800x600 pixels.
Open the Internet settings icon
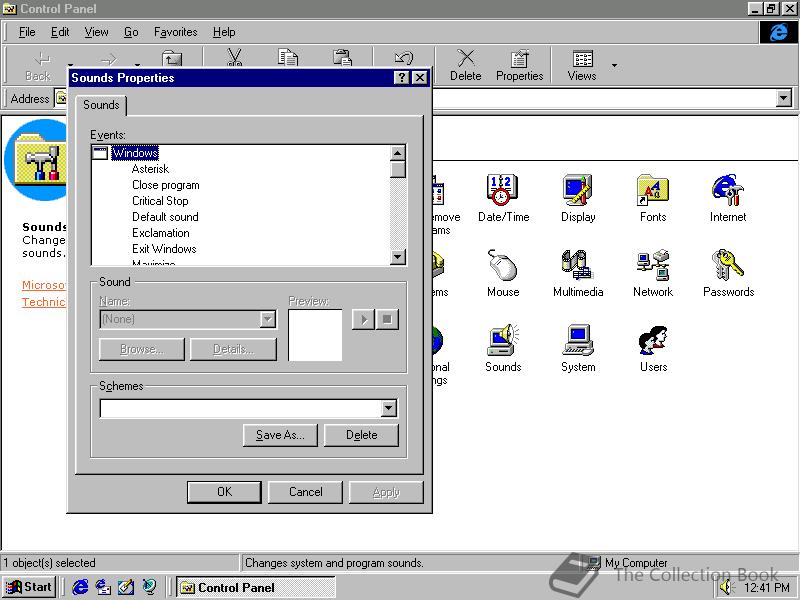tap(728, 197)
